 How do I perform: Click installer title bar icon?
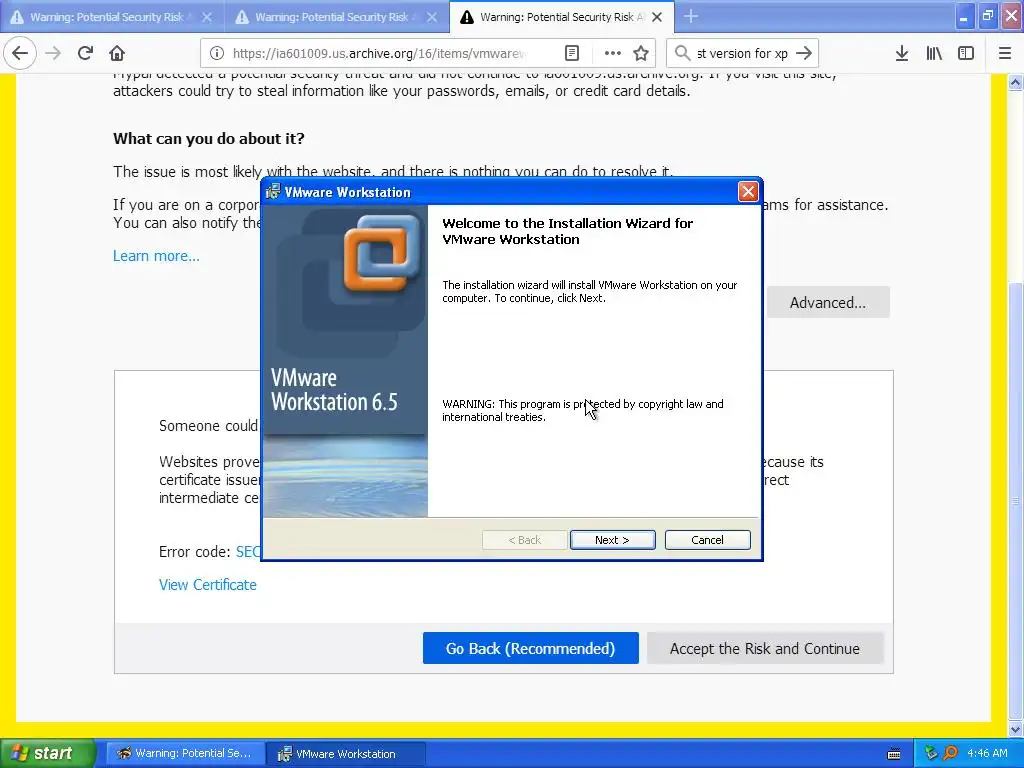tap(273, 191)
